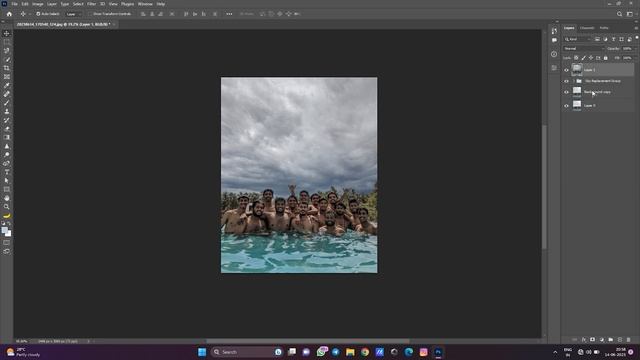Open the layer filter Kind dropdown
Screen dimensions: 640x360
(x=577, y=39)
